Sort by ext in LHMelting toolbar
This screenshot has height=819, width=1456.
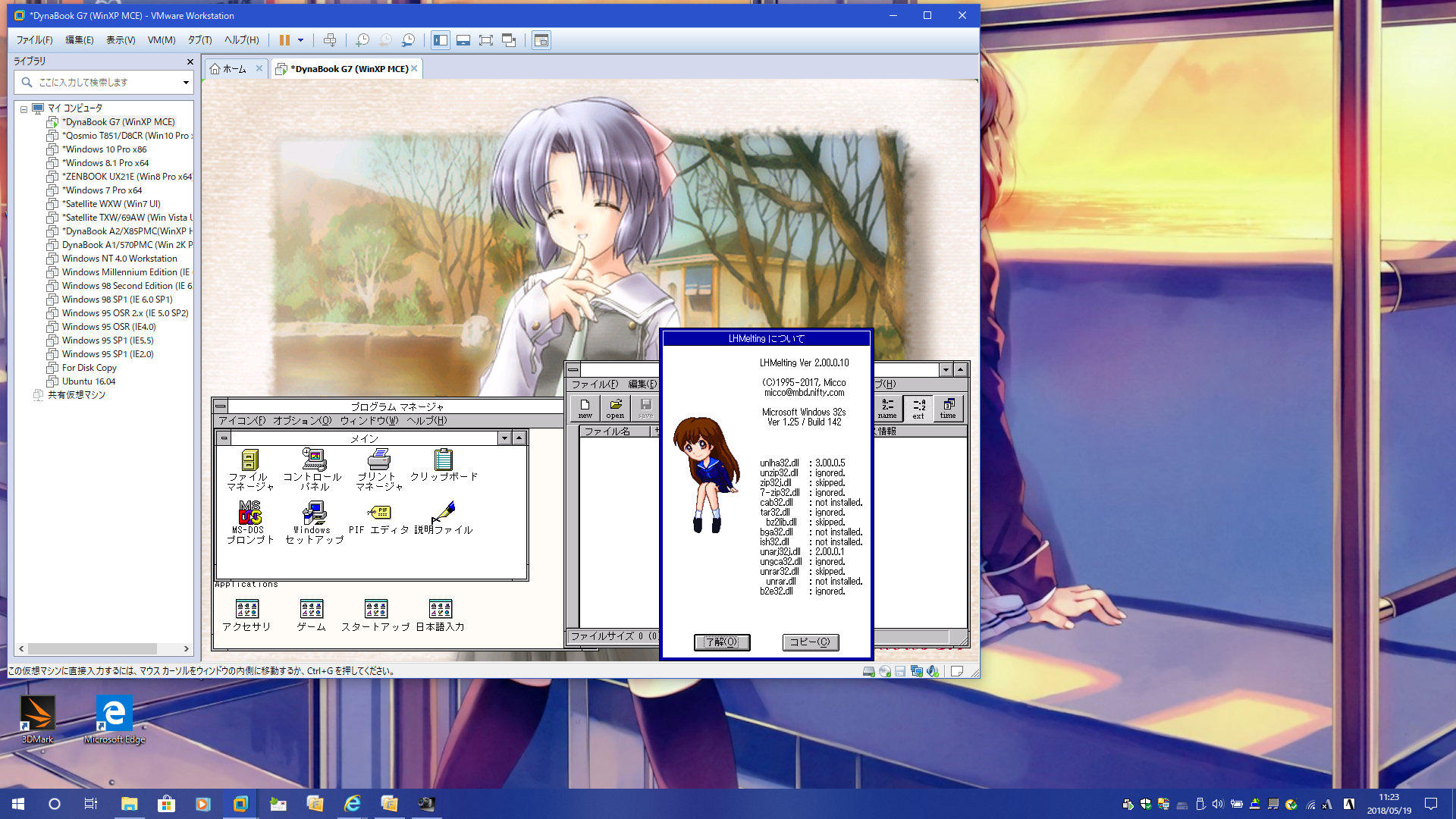[918, 408]
